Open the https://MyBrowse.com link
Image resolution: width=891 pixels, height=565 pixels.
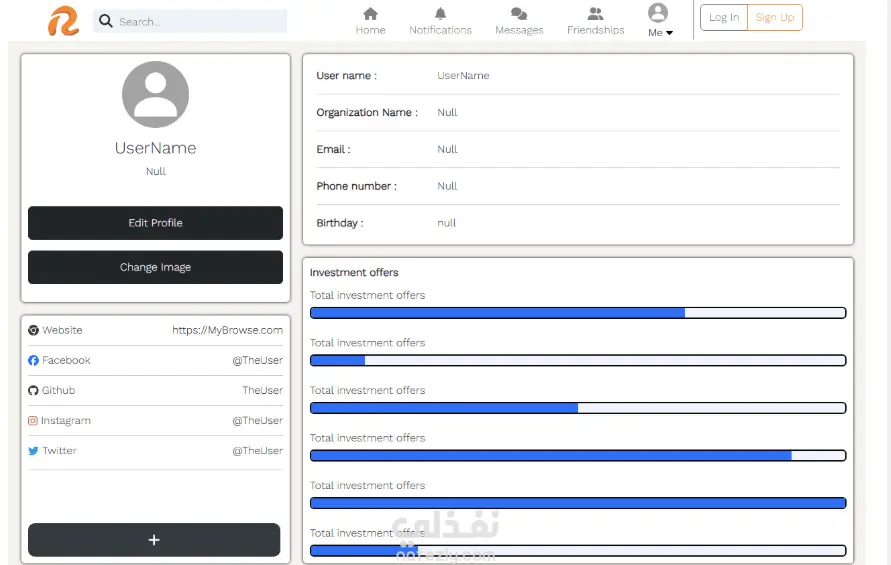coord(227,330)
